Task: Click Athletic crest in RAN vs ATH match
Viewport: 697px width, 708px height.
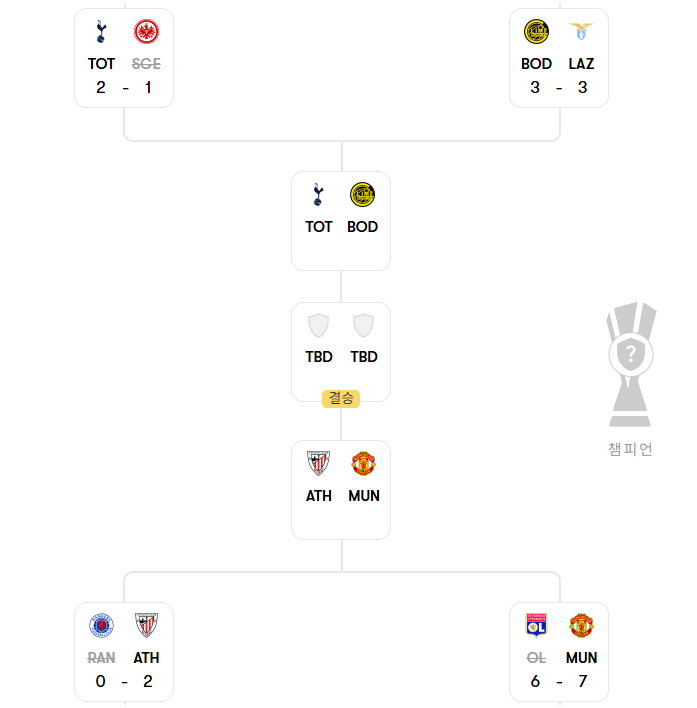Action: coord(146,625)
